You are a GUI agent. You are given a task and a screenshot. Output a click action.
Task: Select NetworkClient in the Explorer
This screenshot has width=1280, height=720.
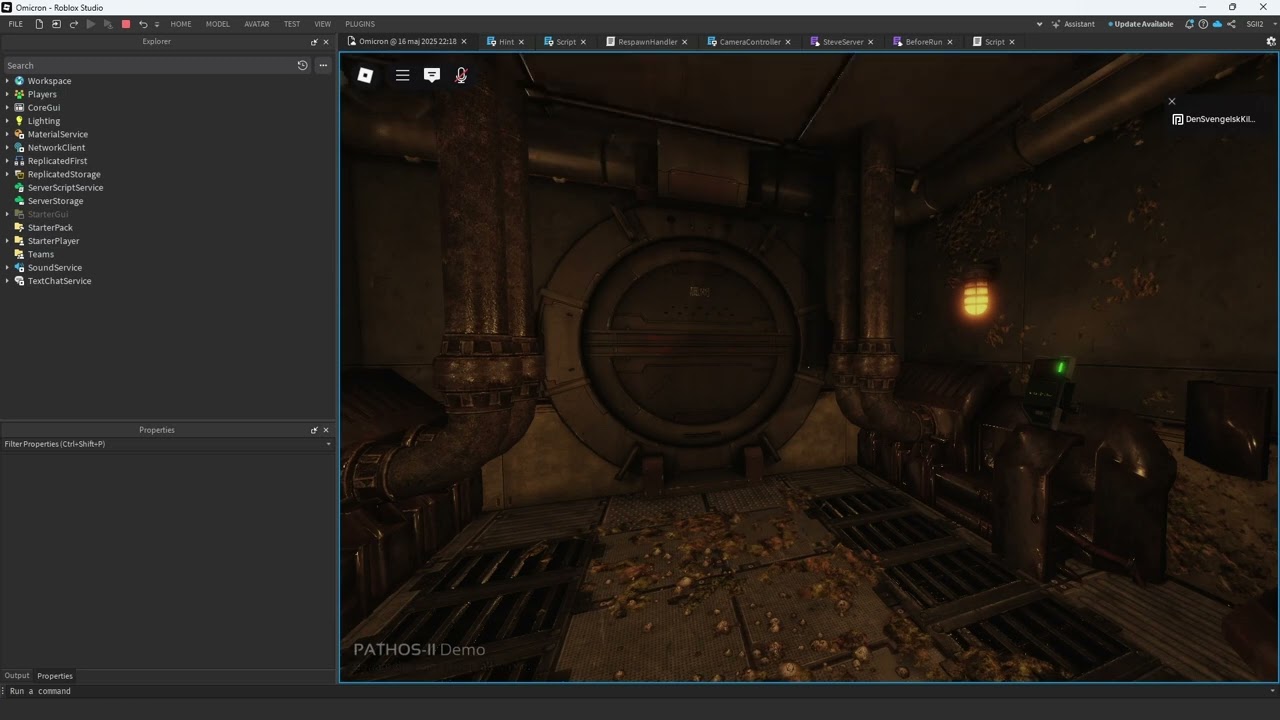(56, 148)
